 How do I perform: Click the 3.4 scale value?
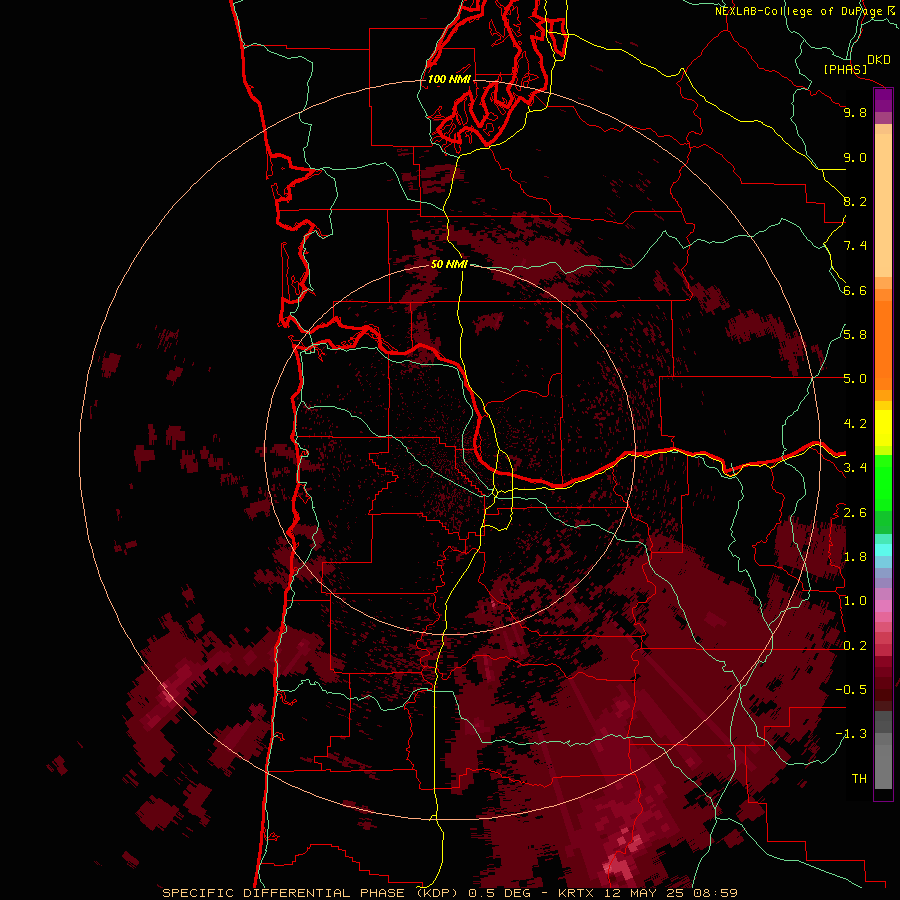pos(855,468)
